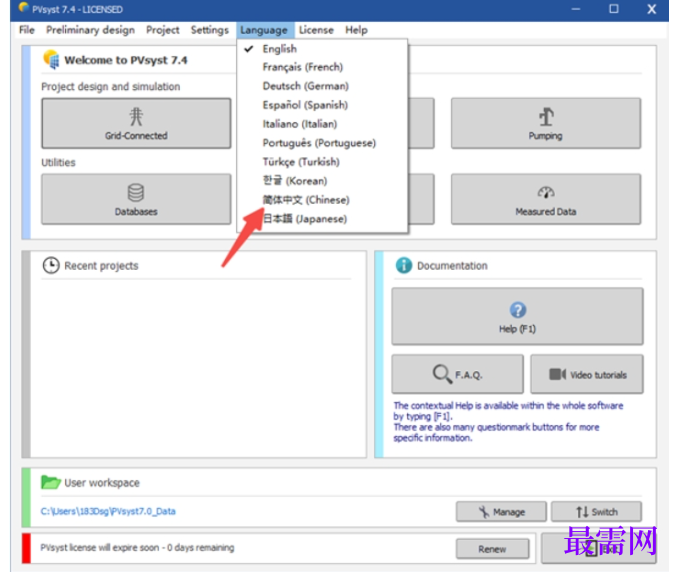Minimize the PVsyst window
Screen dimensions: 676x572
[x=576, y=9]
